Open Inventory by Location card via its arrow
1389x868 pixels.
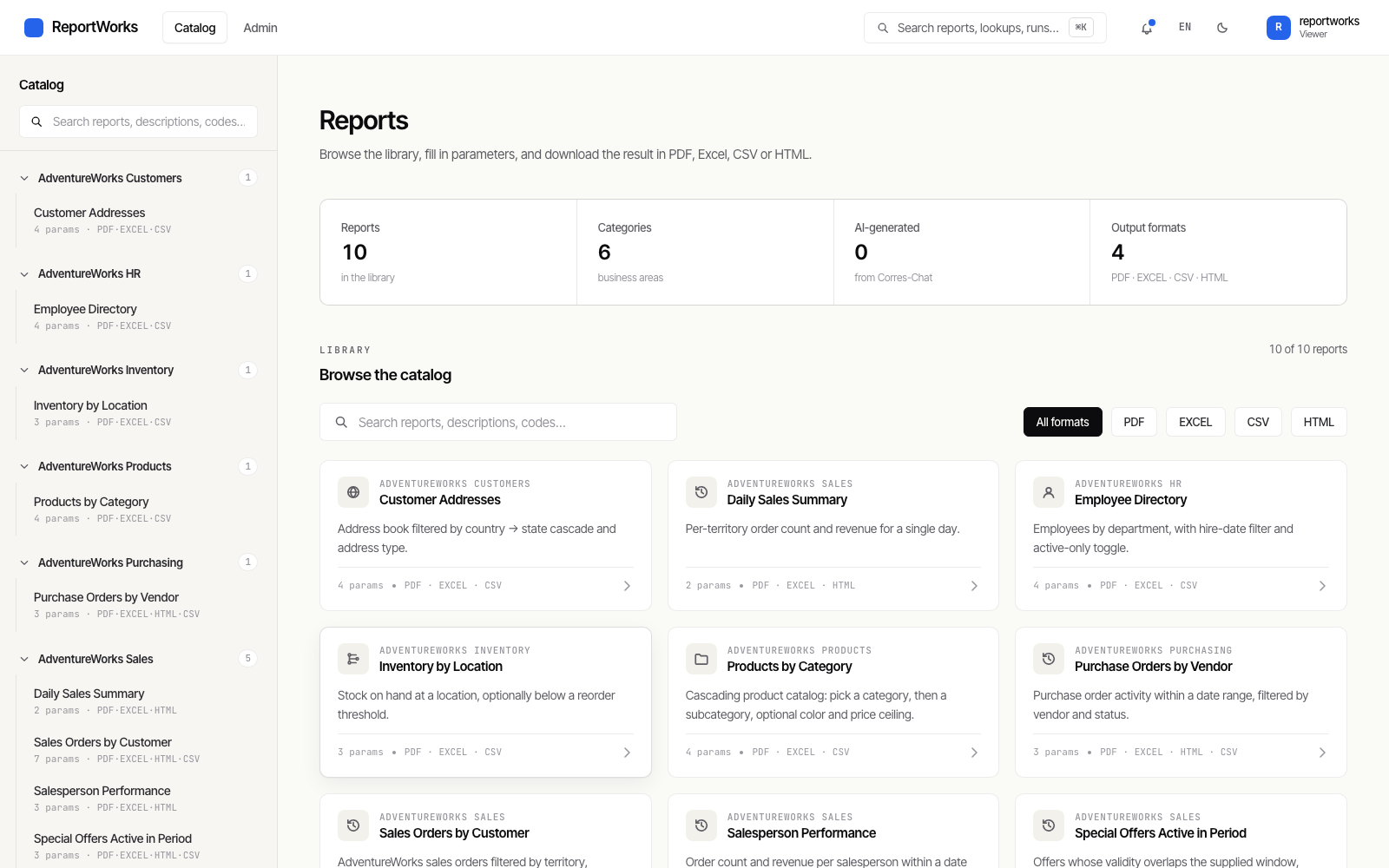tap(627, 753)
